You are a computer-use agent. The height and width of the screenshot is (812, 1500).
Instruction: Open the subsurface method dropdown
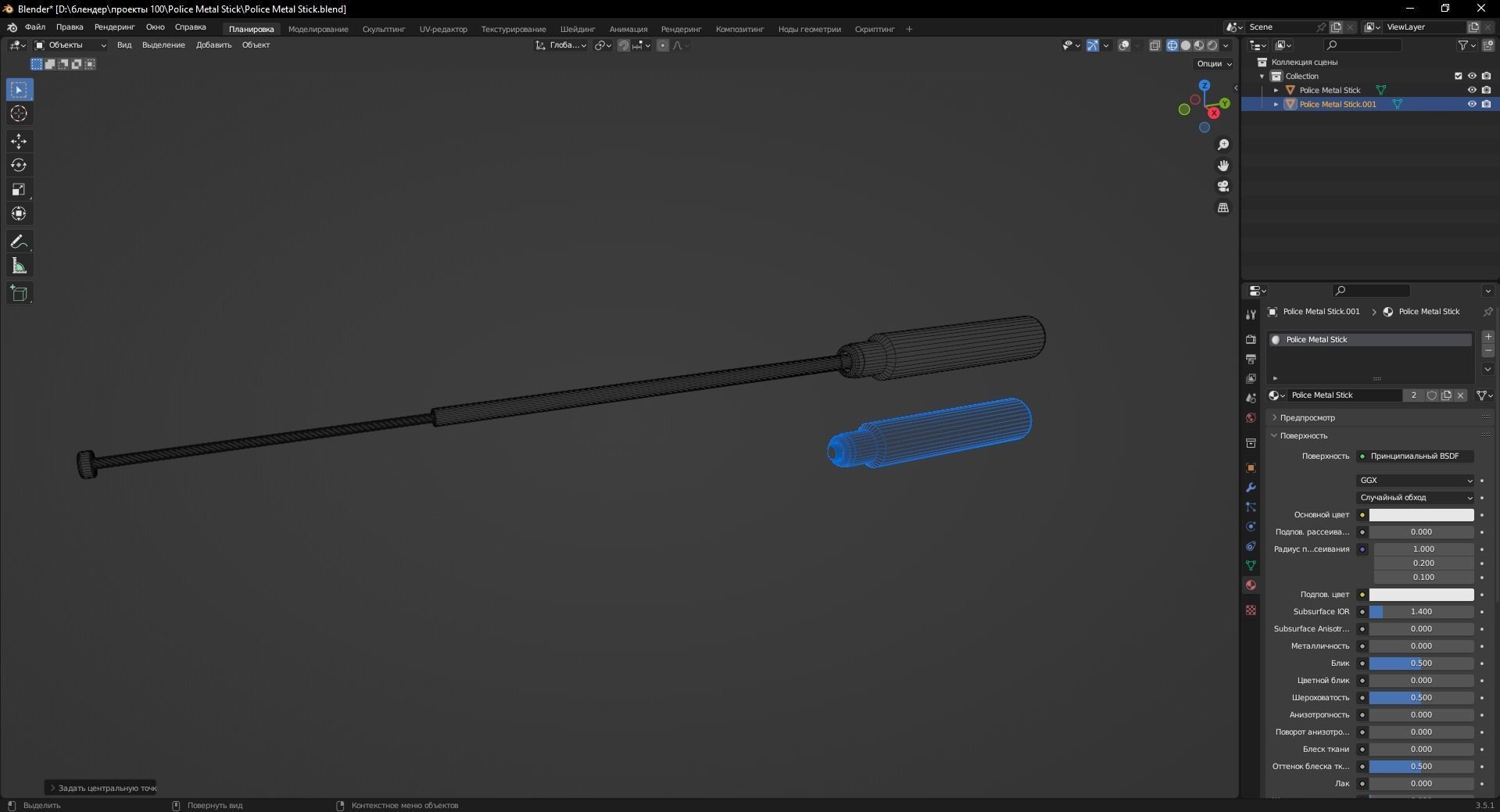point(1416,498)
